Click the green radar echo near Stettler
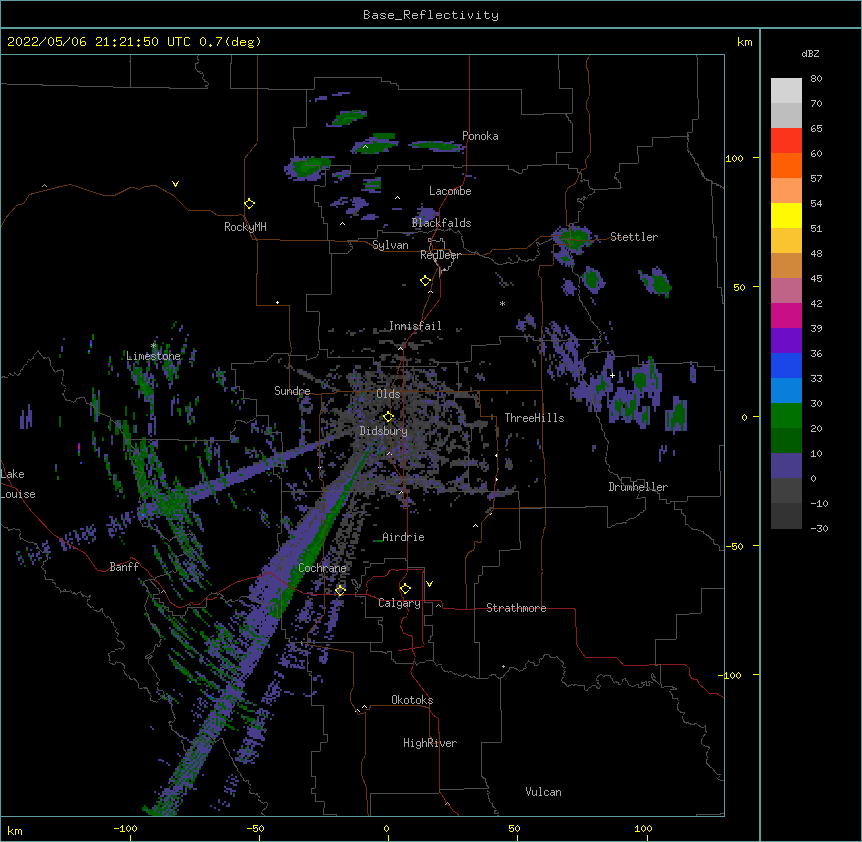This screenshot has width=862, height=842. pyautogui.click(x=574, y=238)
